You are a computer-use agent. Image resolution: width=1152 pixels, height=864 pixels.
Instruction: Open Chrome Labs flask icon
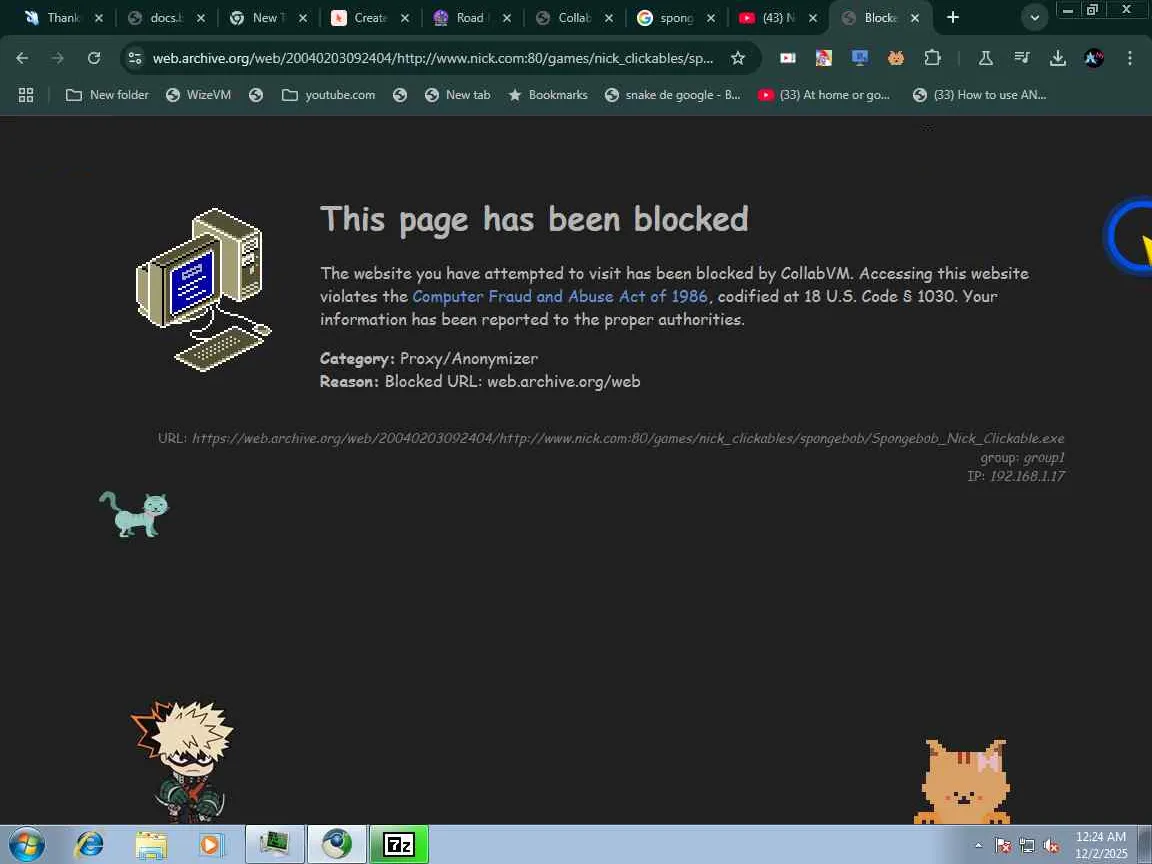pos(986,58)
